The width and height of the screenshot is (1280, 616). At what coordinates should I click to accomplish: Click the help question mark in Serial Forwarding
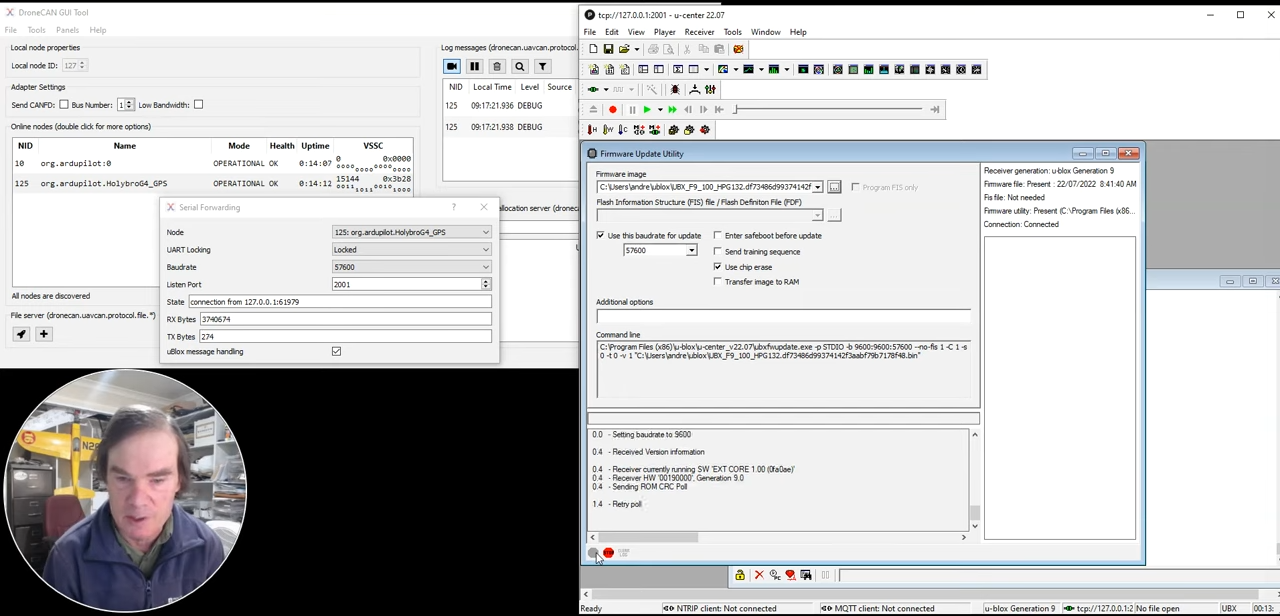454,207
